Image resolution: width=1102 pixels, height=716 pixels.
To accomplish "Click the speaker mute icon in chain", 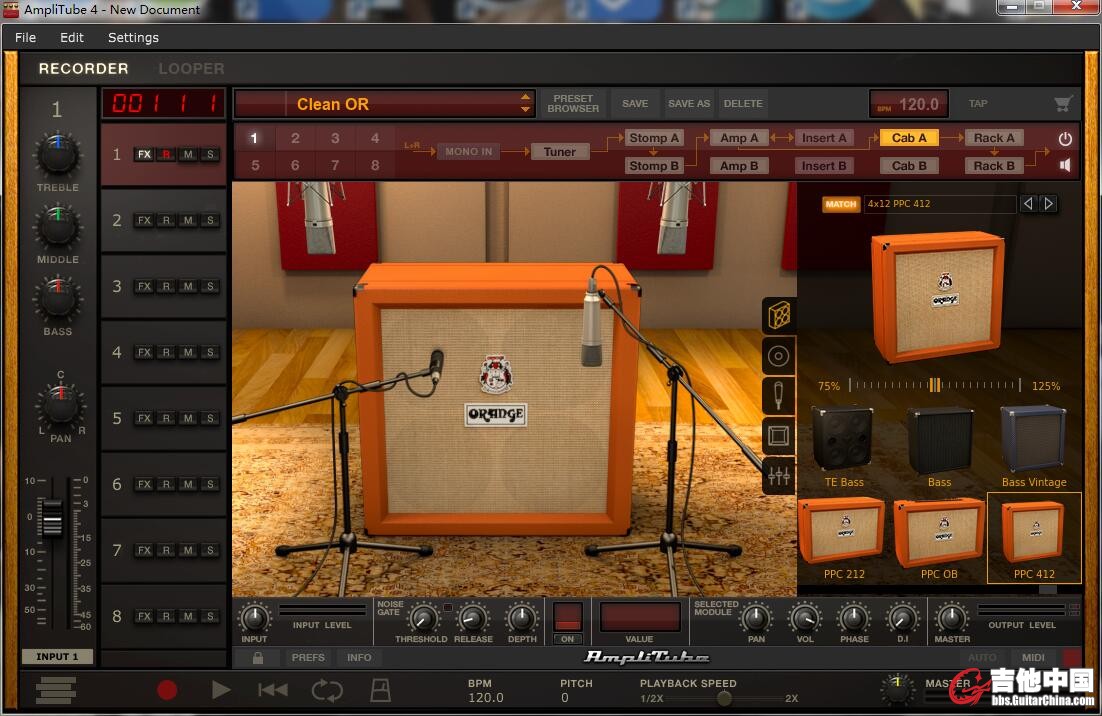I will coord(1065,165).
